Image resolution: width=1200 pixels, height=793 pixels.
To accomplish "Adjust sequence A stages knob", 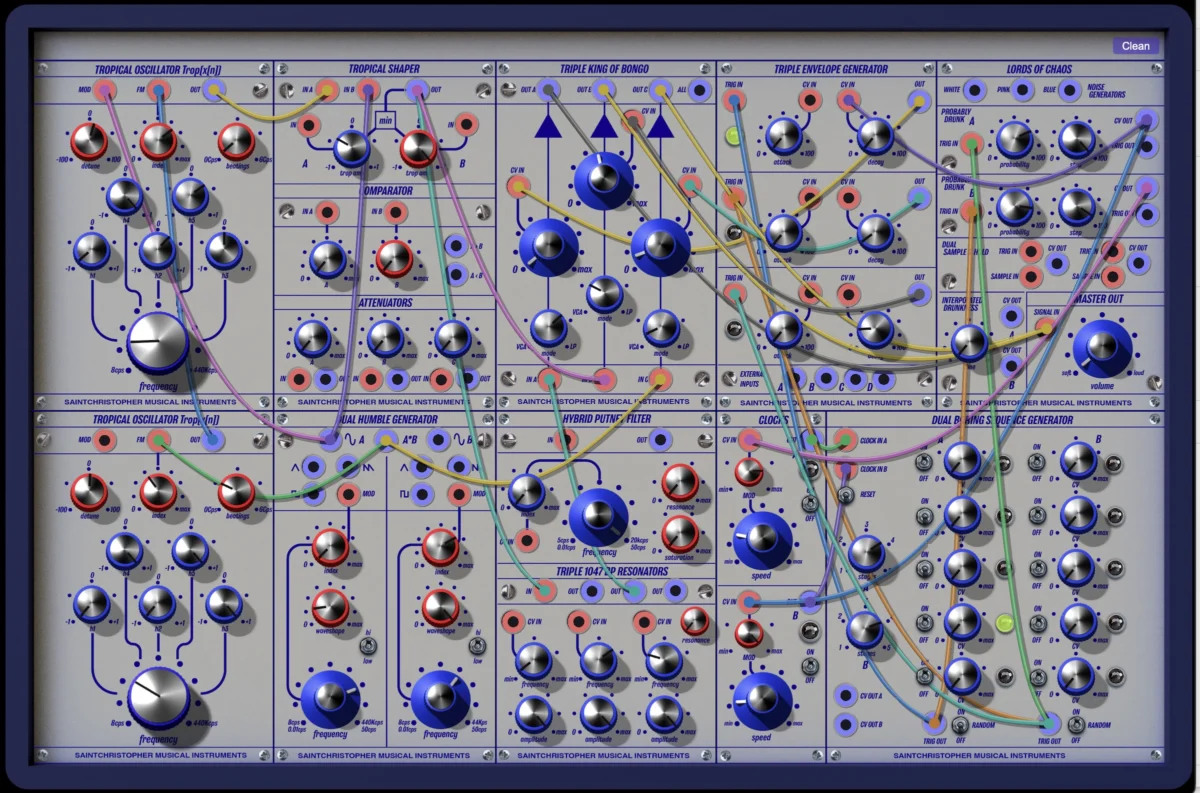I will tap(866, 553).
